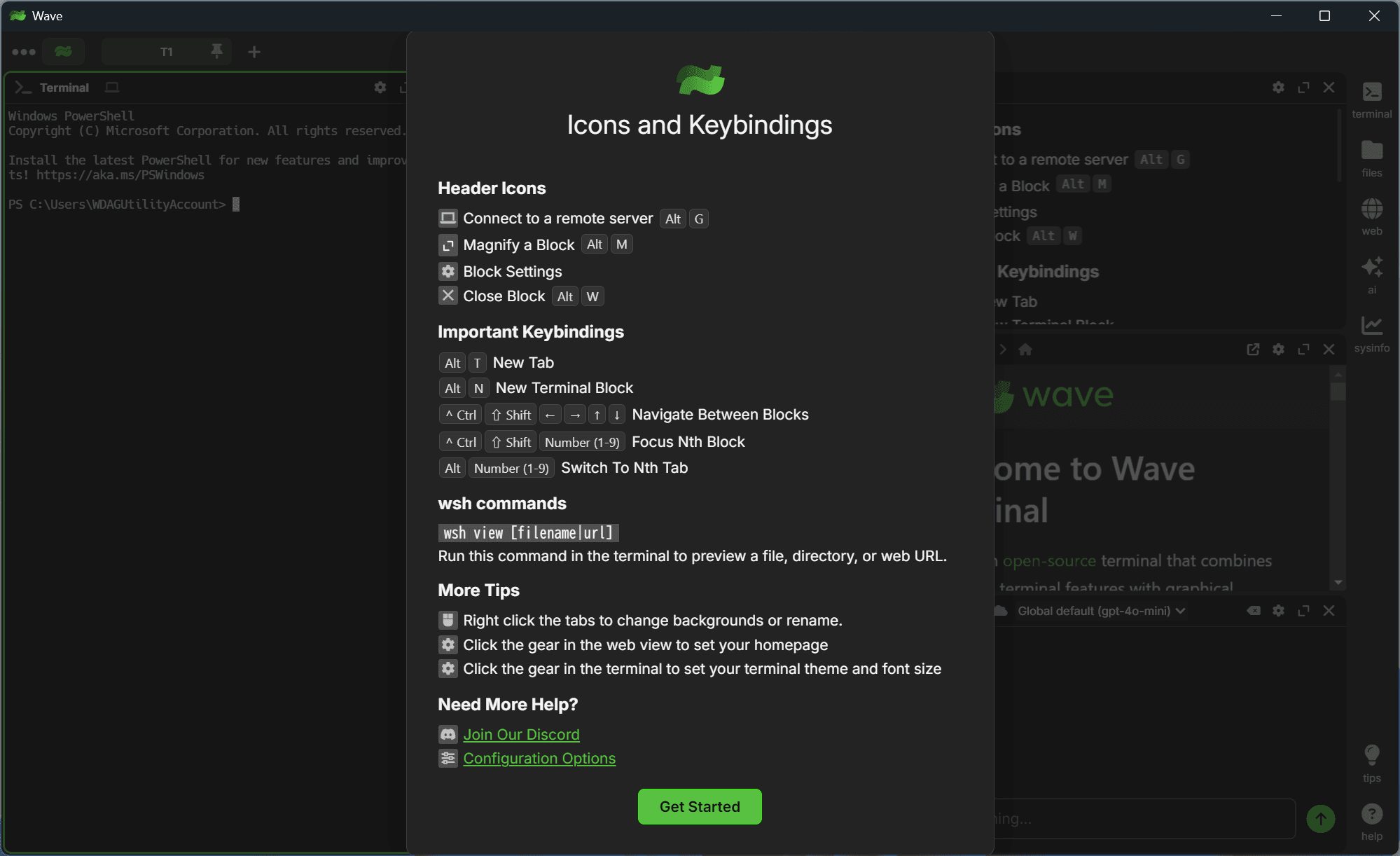Maximize the Wave window
The width and height of the screenshot is (1400, 856).
point(1324,15)
